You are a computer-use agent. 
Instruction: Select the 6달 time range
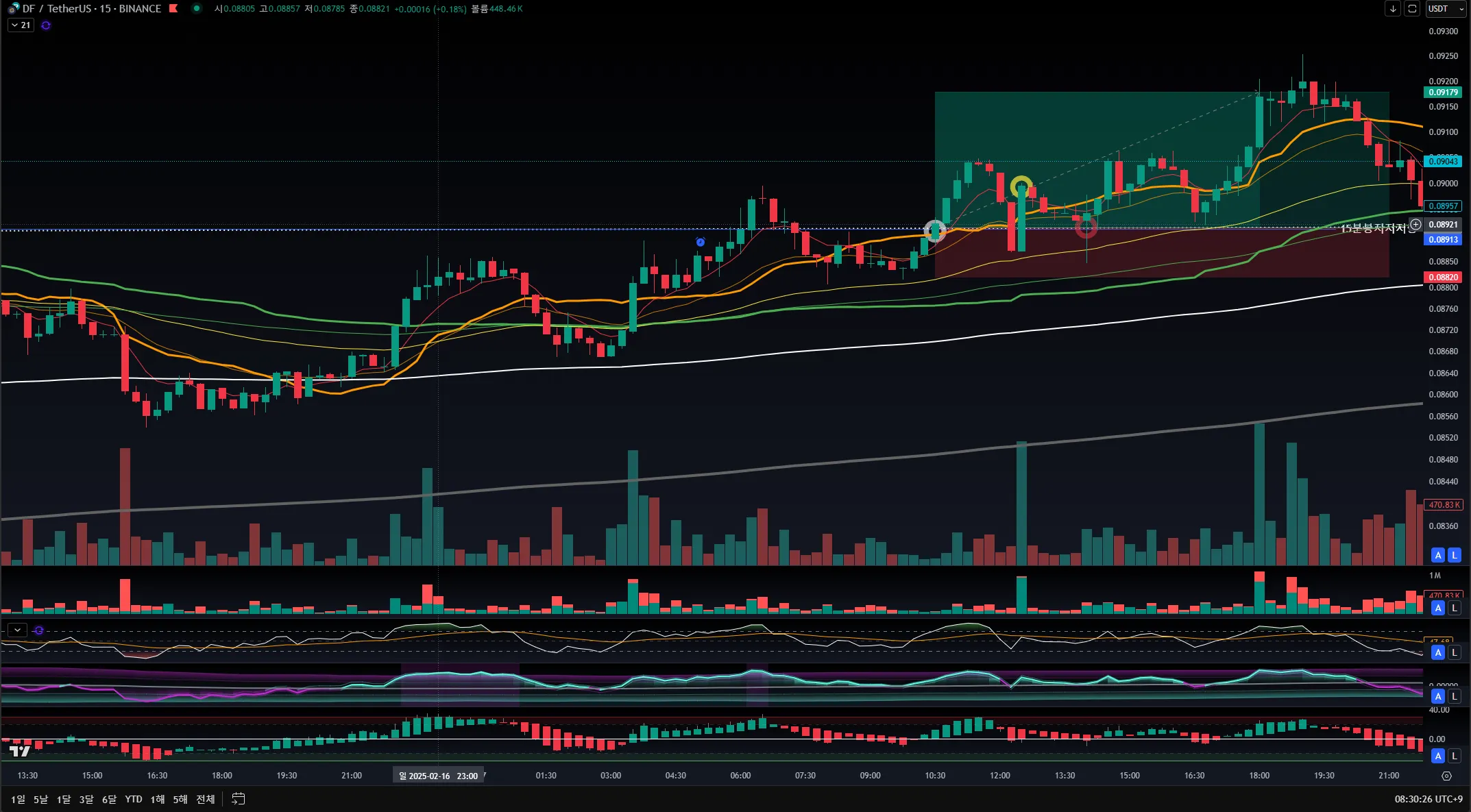(x=109, y=799)
